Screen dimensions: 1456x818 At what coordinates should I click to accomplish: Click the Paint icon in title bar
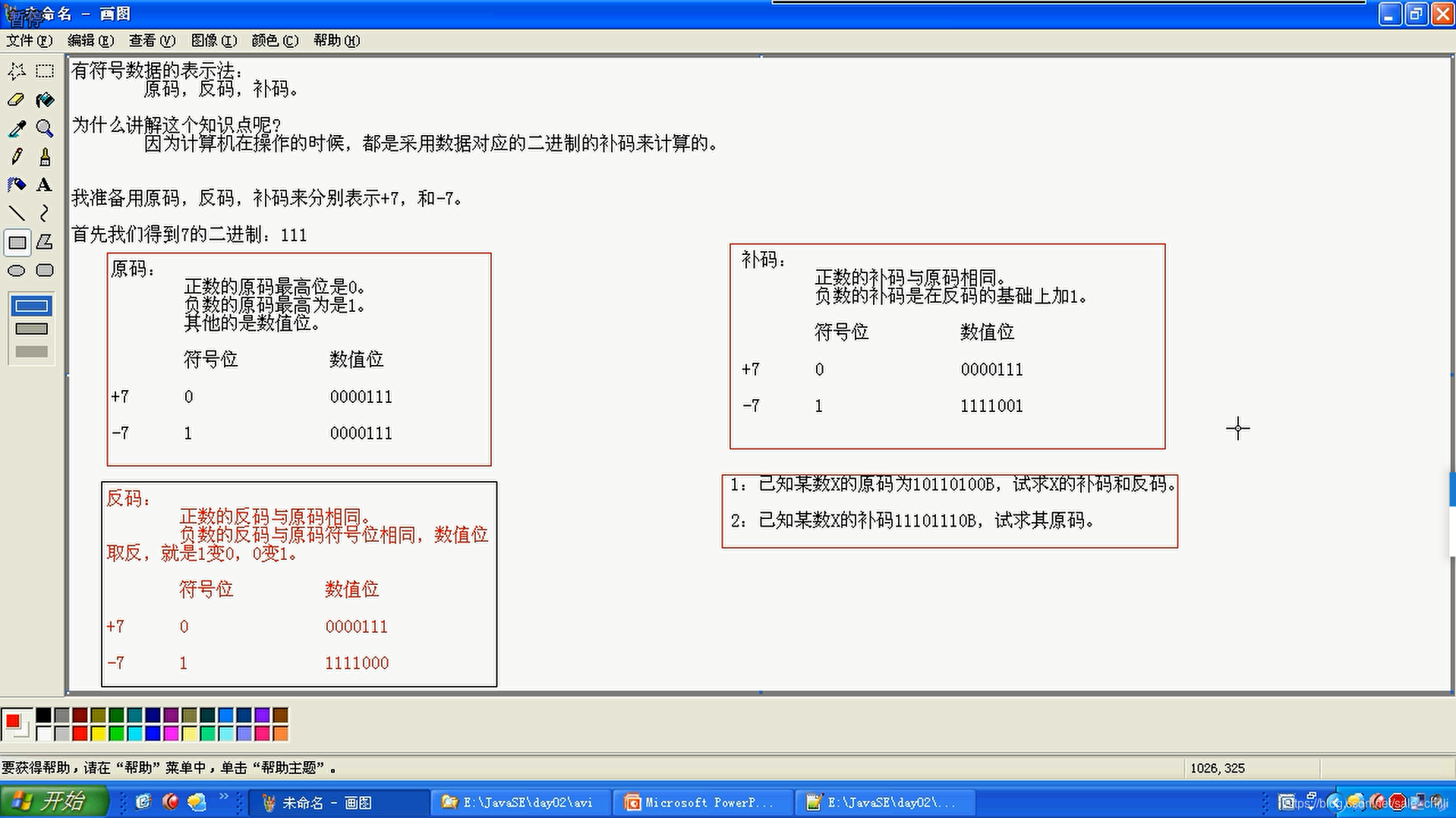(x=12, y=12)
